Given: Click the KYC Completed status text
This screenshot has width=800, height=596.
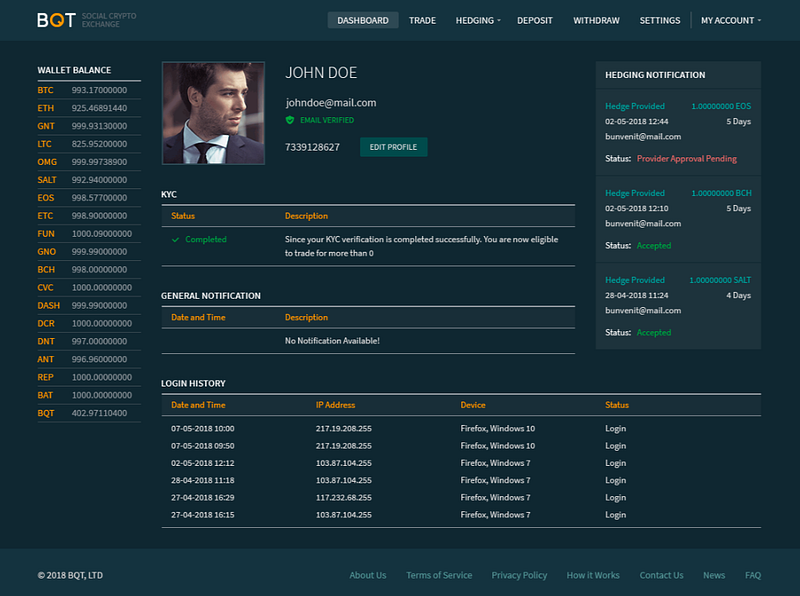Looking at the screenshot, I should click(206, 239).
